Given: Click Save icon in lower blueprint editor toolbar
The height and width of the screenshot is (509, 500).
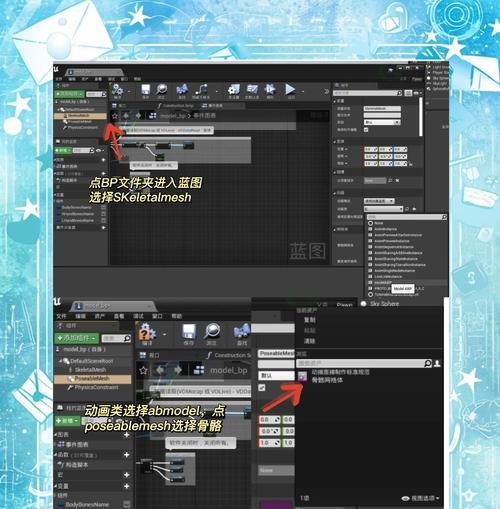Looking at the screenshot, I should pyautogui.click(x=189, y=331).
